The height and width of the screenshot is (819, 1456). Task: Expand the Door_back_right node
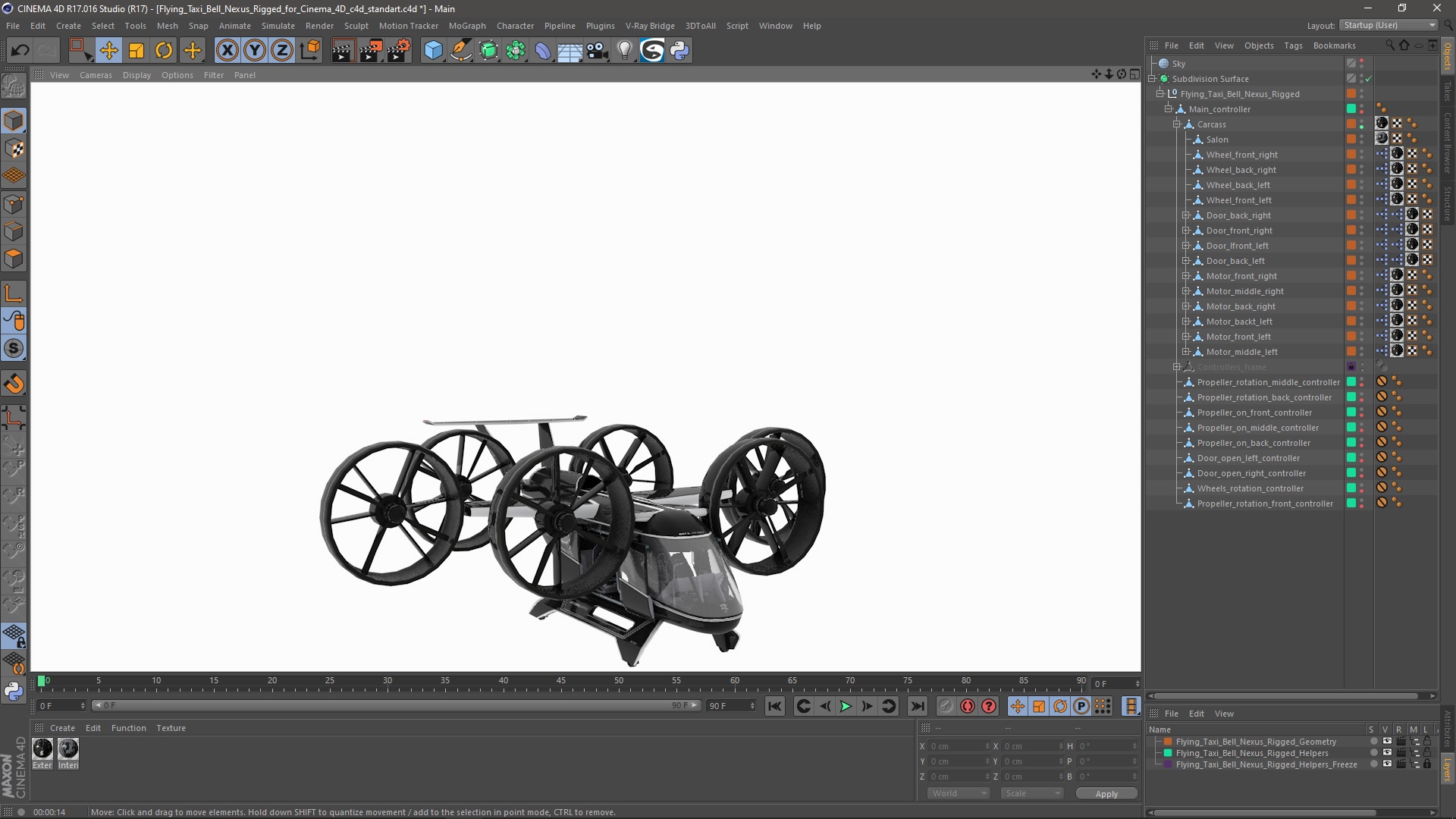pyautogui.click(x=1186, y=215)
